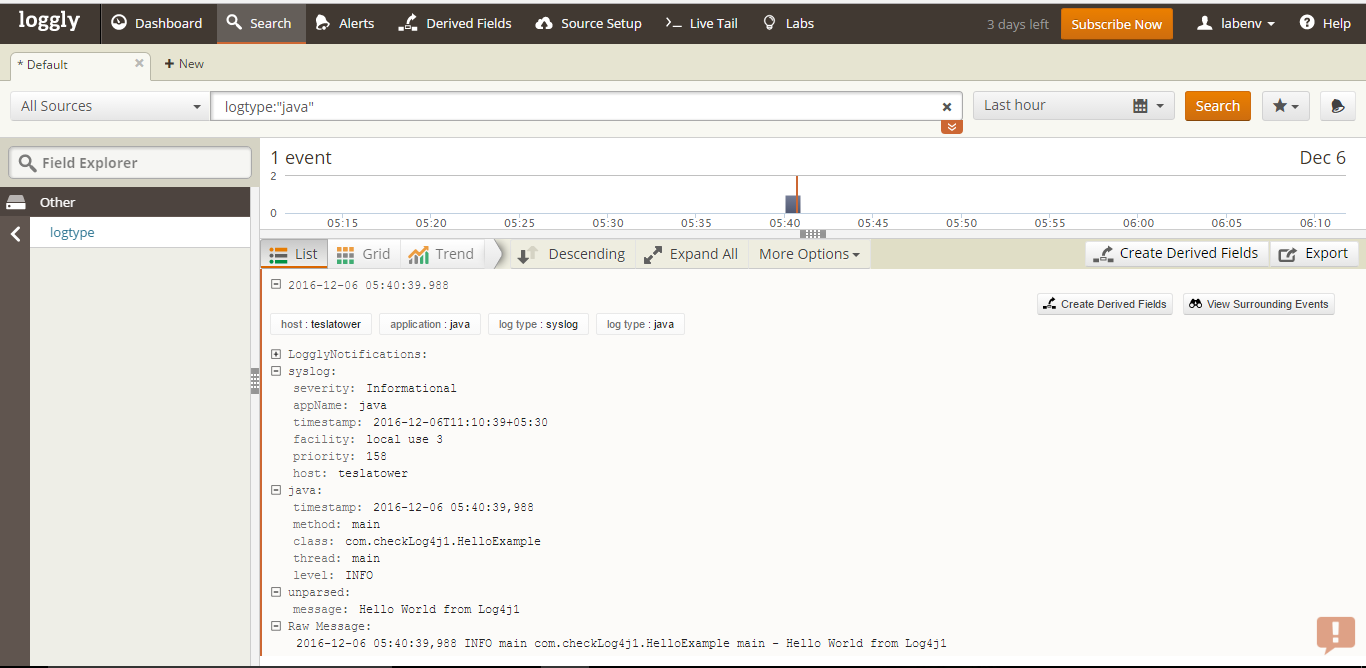The width and height of the screenshot is (1366, 668).
Task: Collapse the syslog section
Action: (276, 371)
